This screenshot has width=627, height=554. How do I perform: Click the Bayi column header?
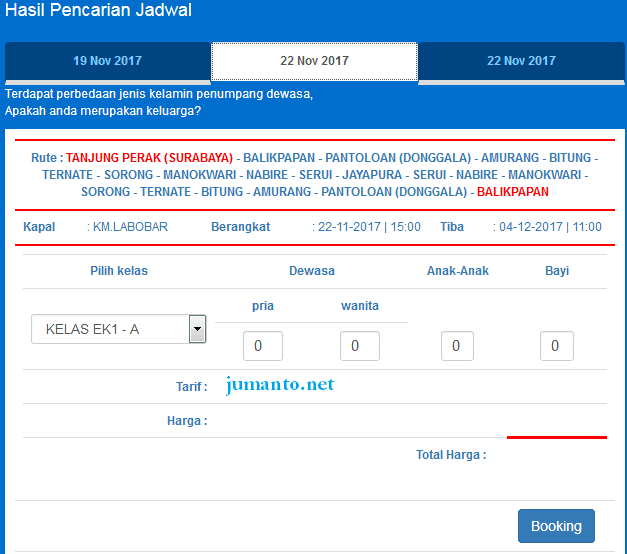pos(557,271)
